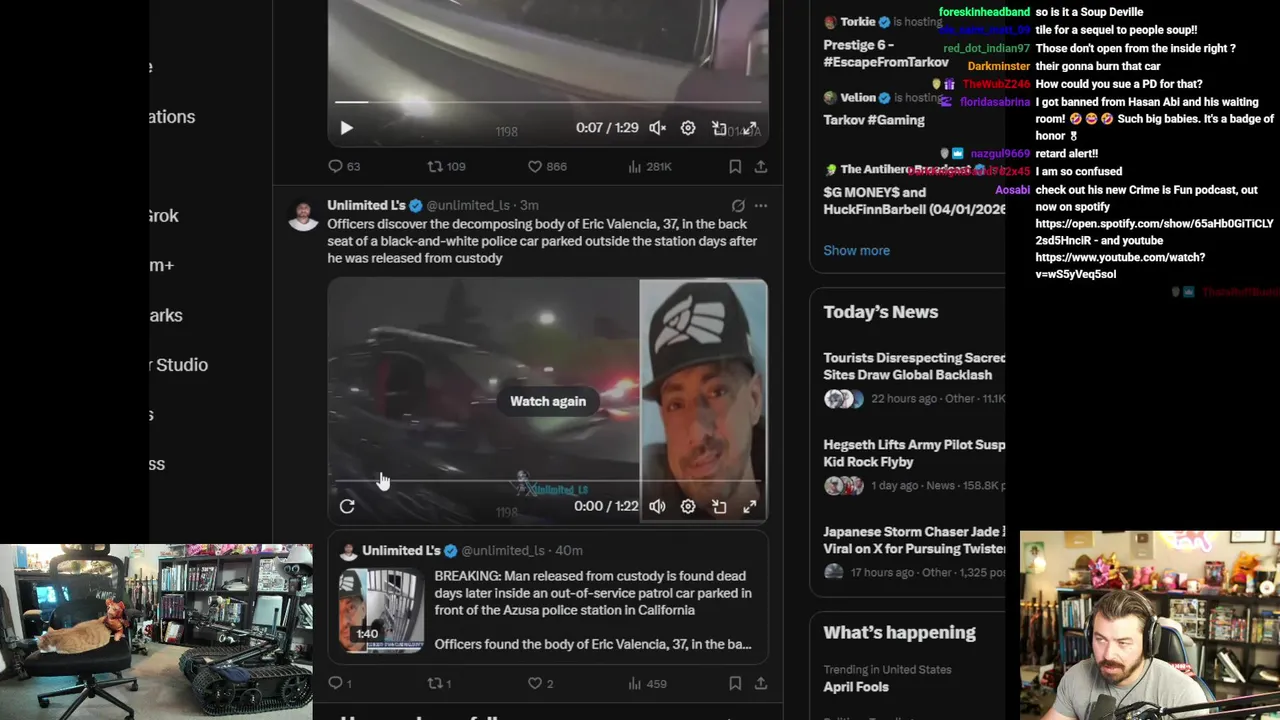Click chat username floridasabrina
1280x720 pixels.
pos(995,102)
